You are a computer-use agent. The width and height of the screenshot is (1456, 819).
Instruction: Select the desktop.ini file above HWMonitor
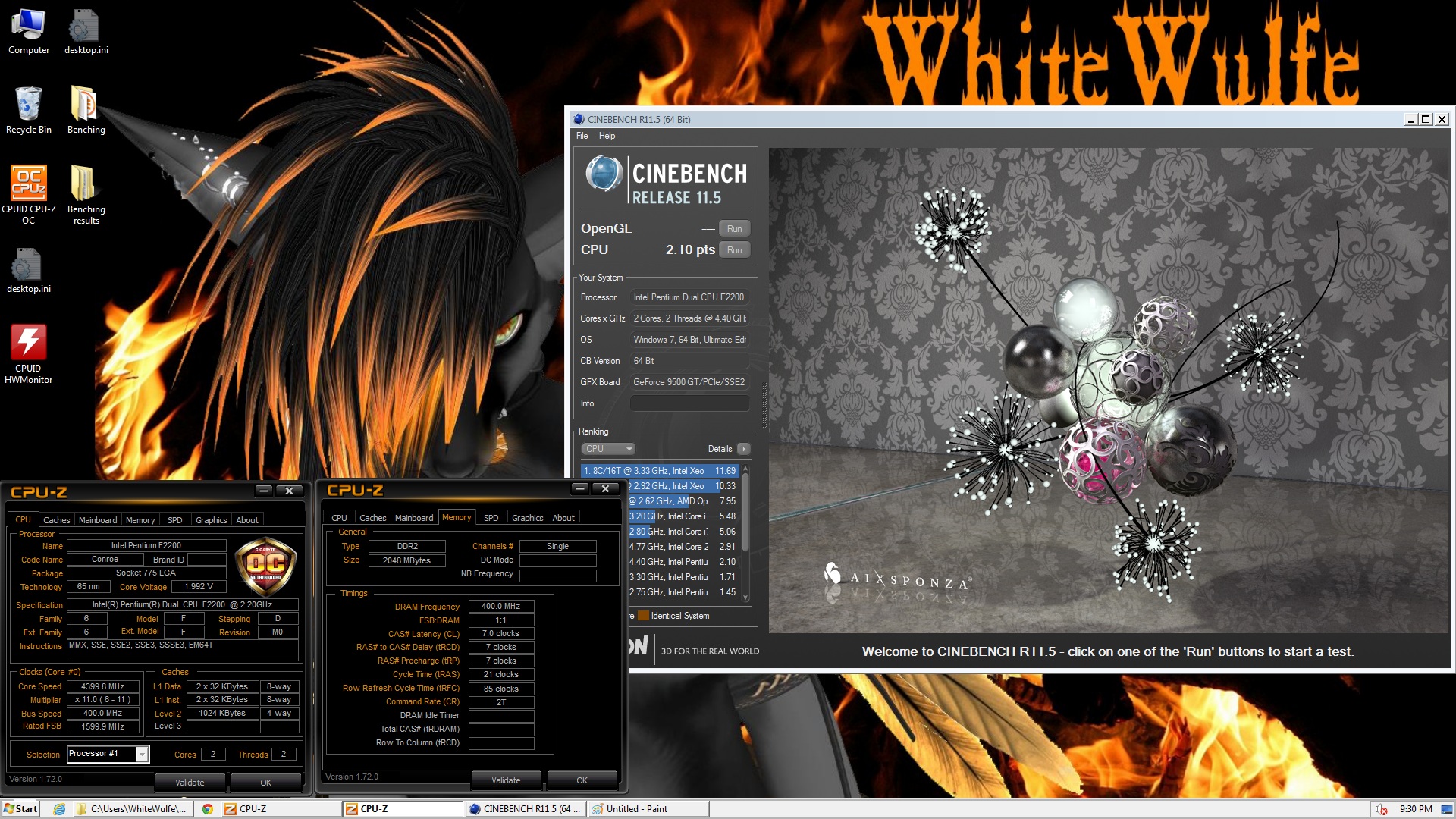(x=29, y=271)
